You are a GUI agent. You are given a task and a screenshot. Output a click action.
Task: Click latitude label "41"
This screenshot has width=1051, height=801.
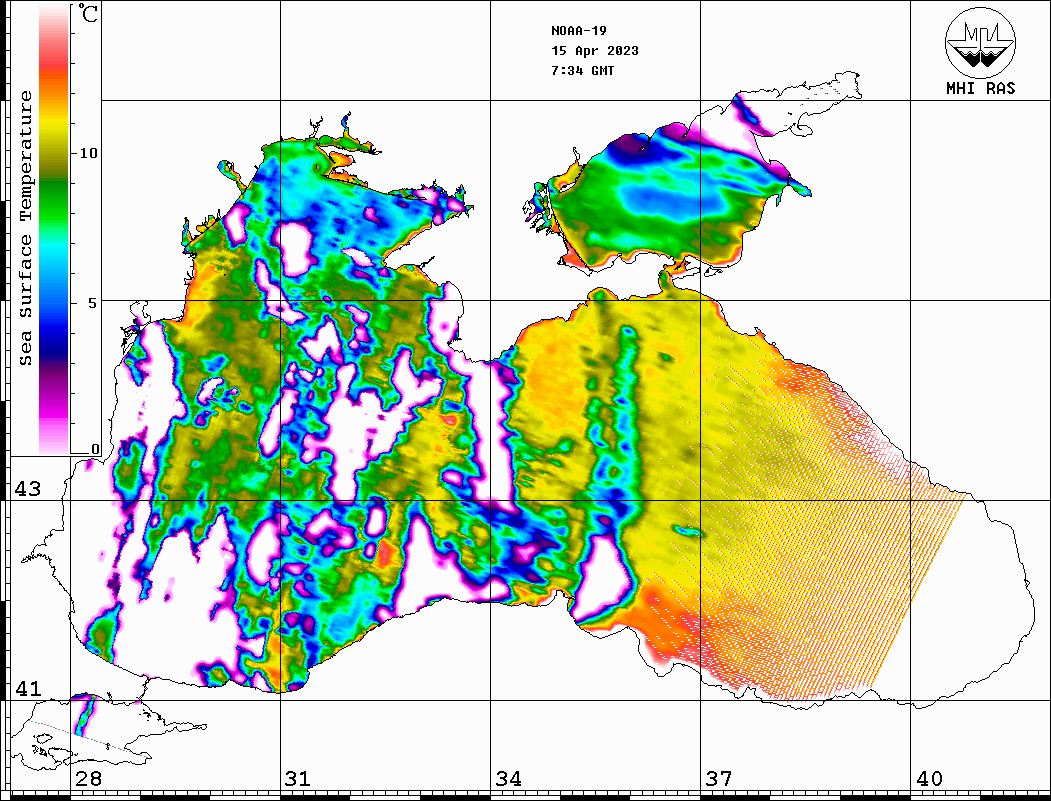(x=27, y=688)
